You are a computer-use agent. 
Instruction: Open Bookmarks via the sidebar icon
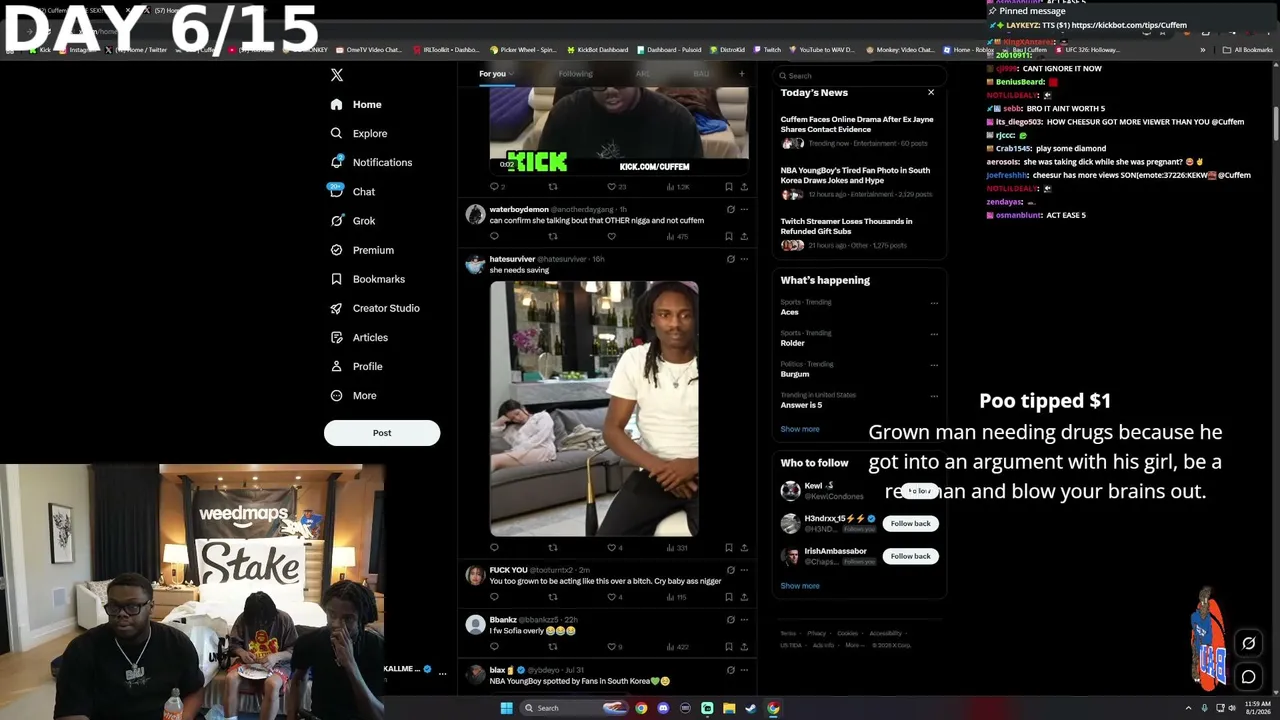click(x=337, y=279)
